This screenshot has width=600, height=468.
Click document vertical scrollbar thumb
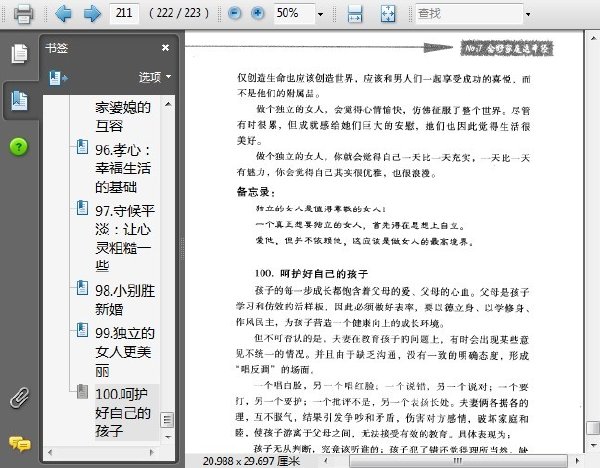(x=593, y=427)
